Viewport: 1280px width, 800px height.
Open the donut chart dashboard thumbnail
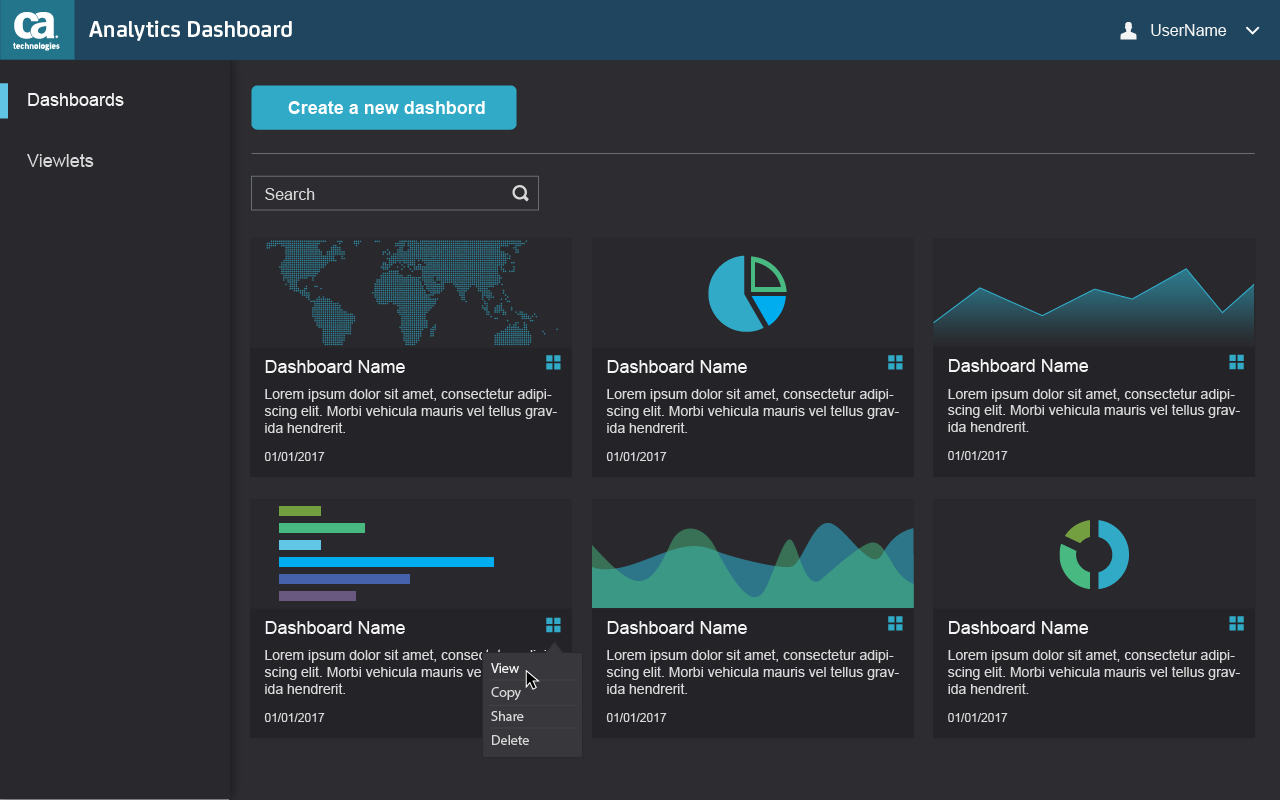tap(1094, 554)
